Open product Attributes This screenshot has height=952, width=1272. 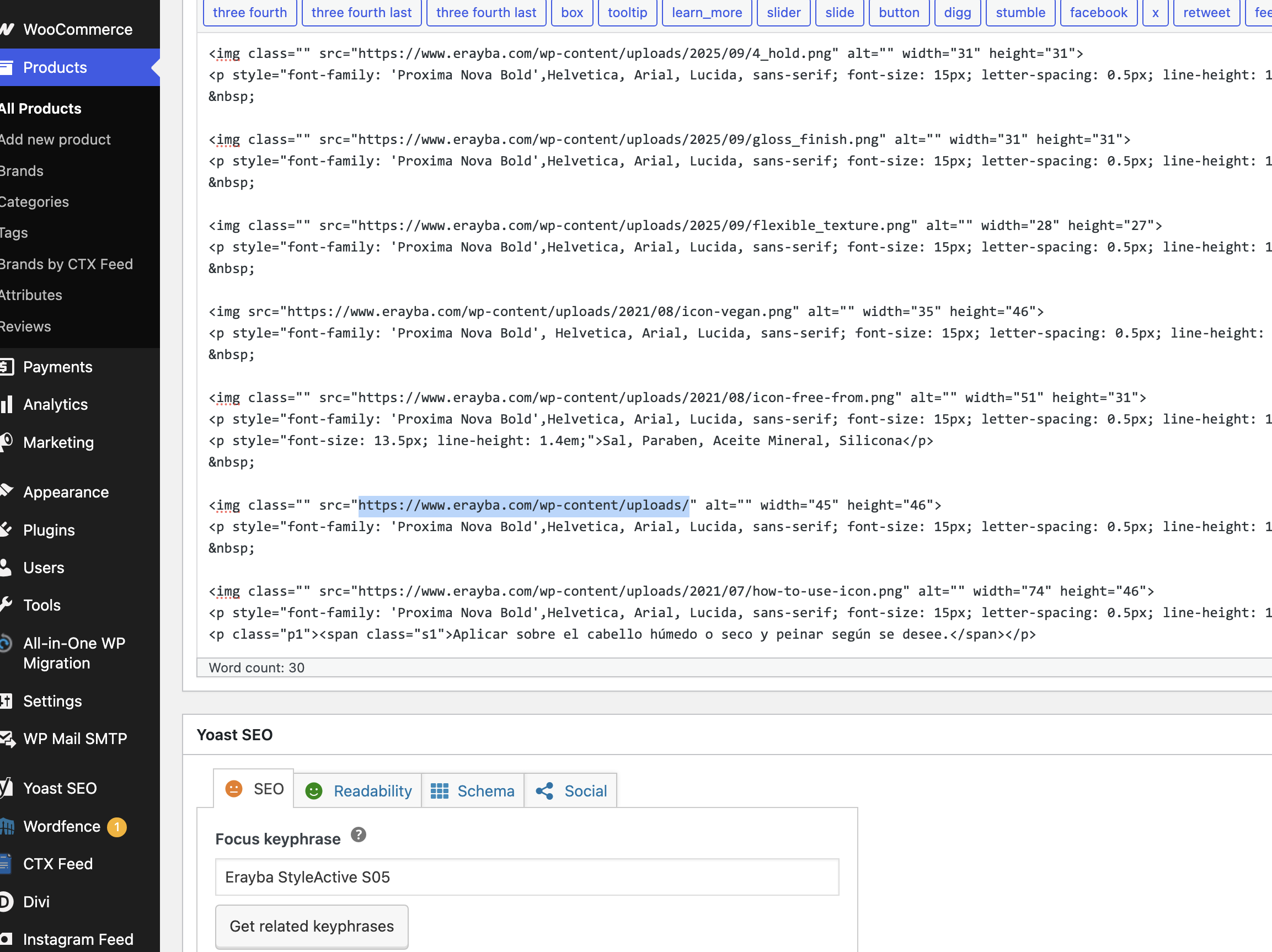click(31, 295)
